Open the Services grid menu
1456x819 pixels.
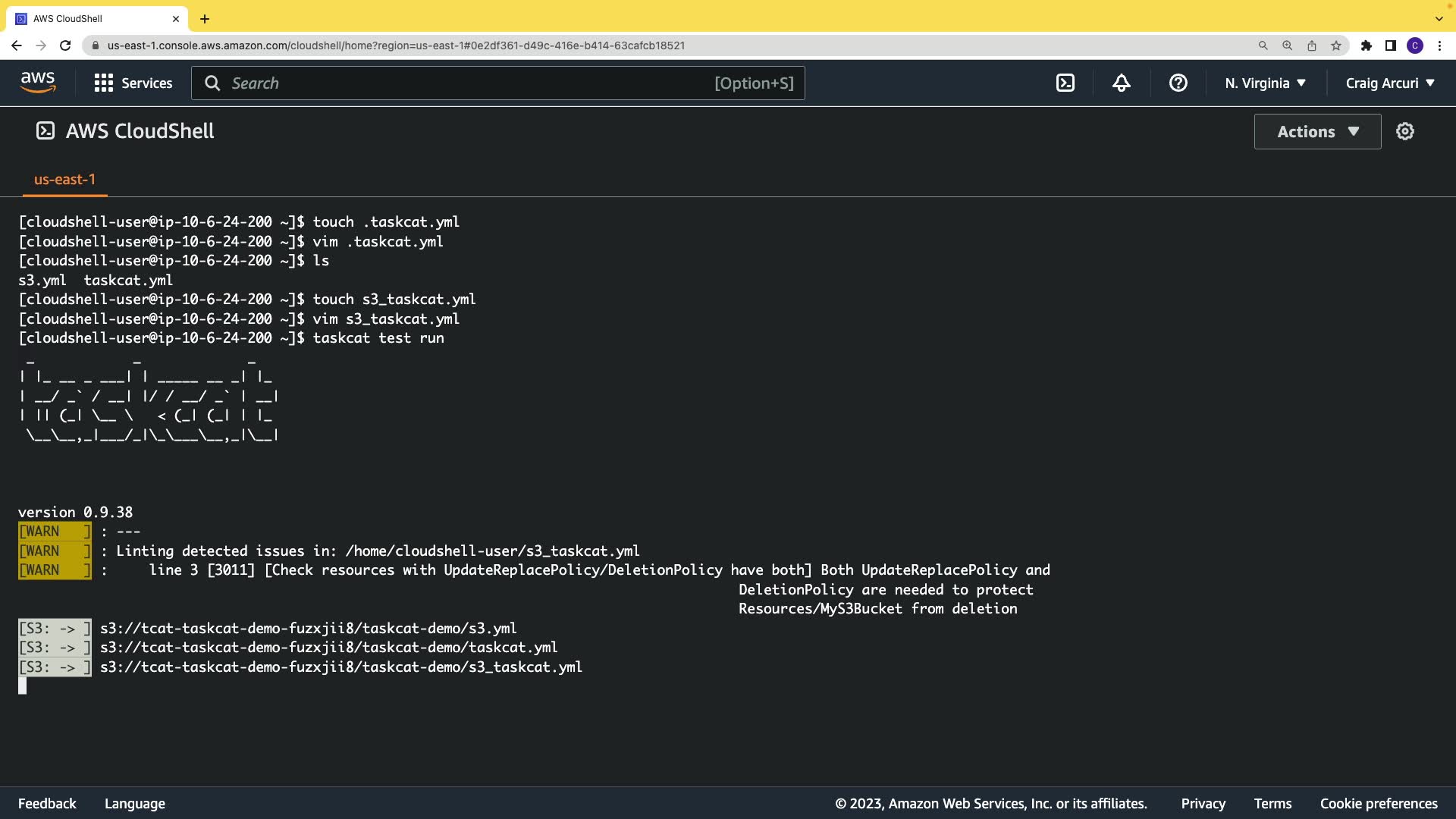(x=133, y=83)
